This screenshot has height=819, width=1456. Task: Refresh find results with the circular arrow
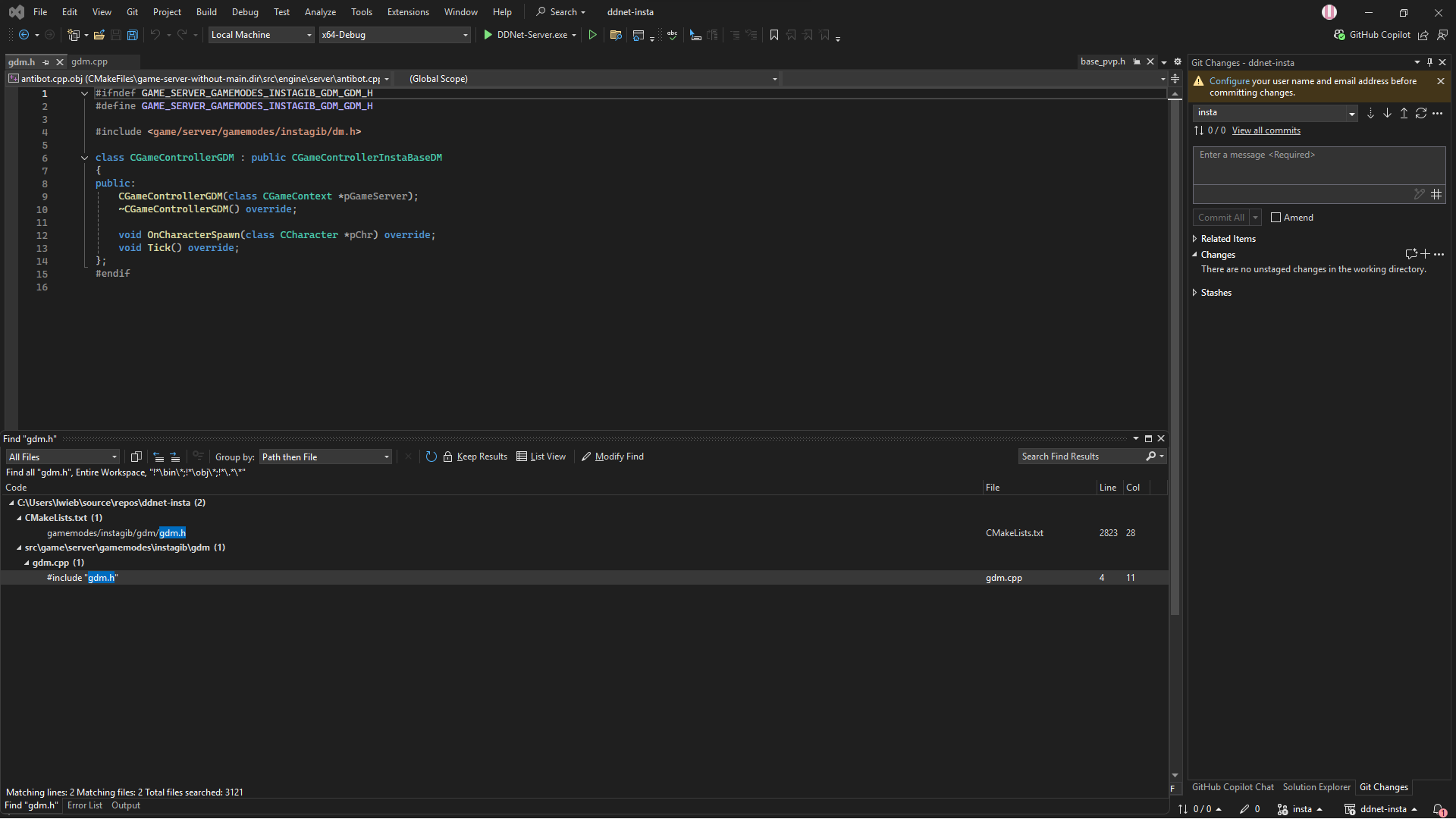431,457
